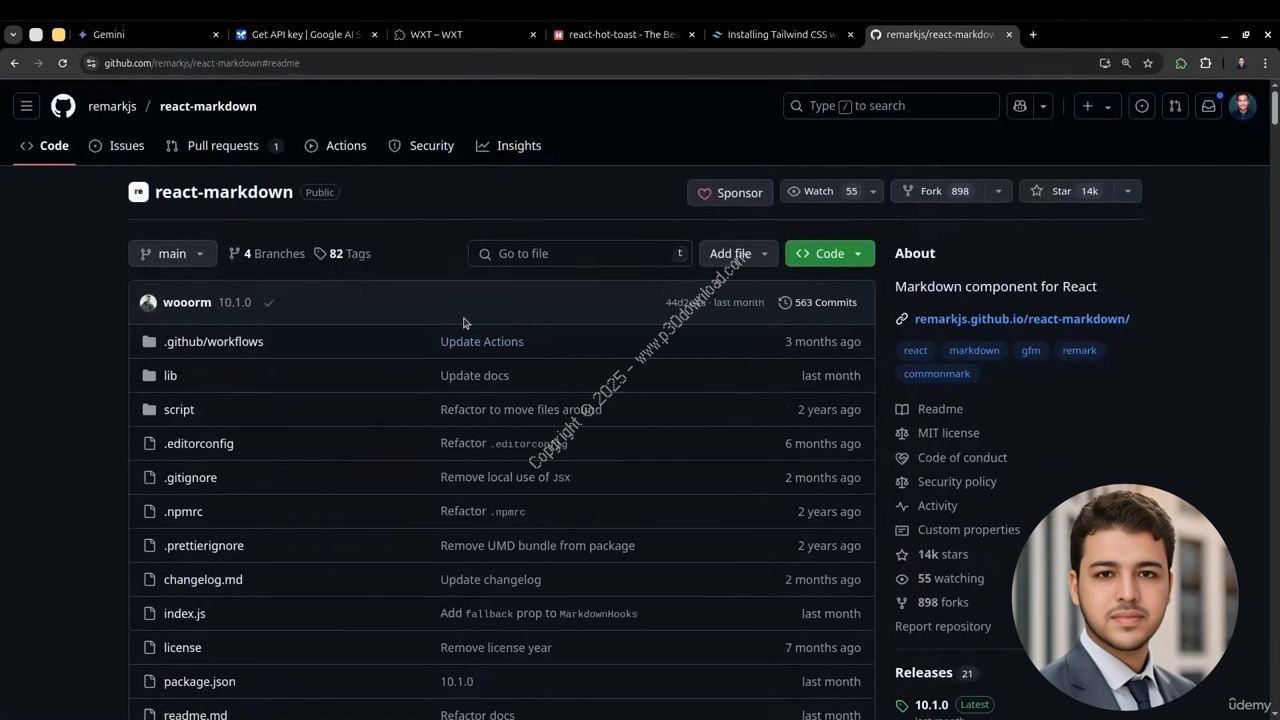Open the package.json file
Screen dimensions: 1280x720
pyautogui.click(x=200, y=682)
